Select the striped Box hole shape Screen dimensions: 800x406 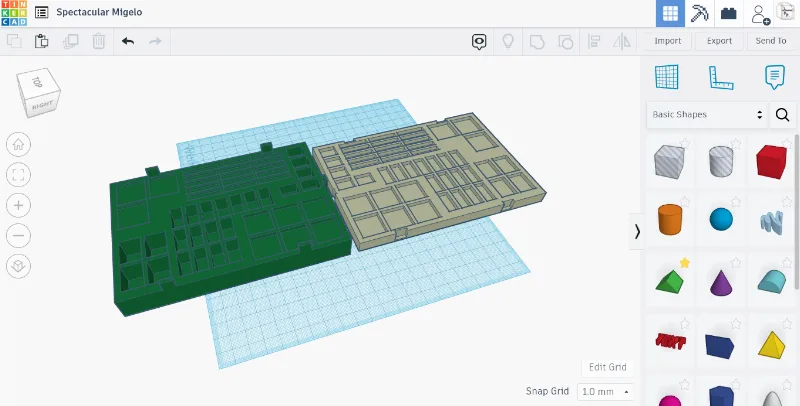[x=669, y=161]
